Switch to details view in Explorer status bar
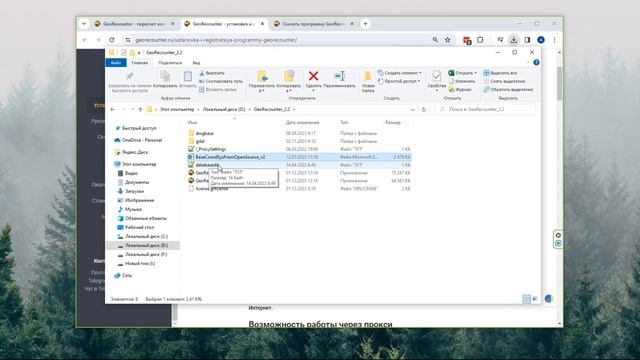This screenshot has width=640, height=360. 527,299
